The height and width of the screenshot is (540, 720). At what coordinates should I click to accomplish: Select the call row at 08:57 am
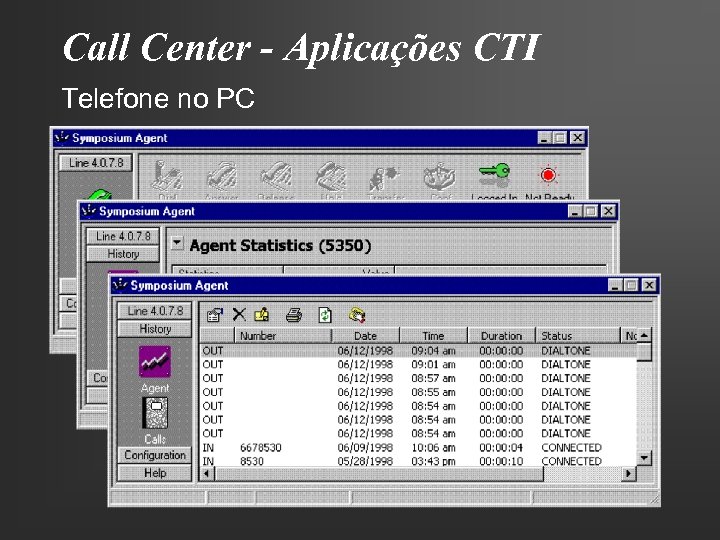point(419,378)
